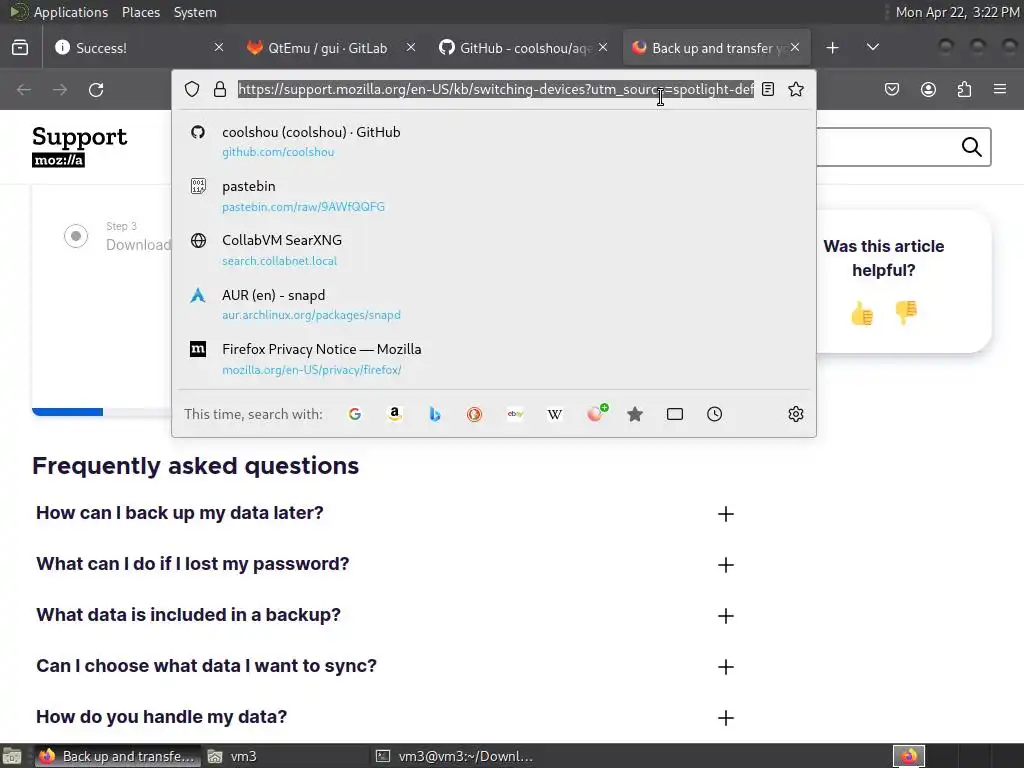This screenshot has height=768, width=1024.
Task: Click thumbs down not helpful icon
Action: pyautogui.click(x=906, y=313)
